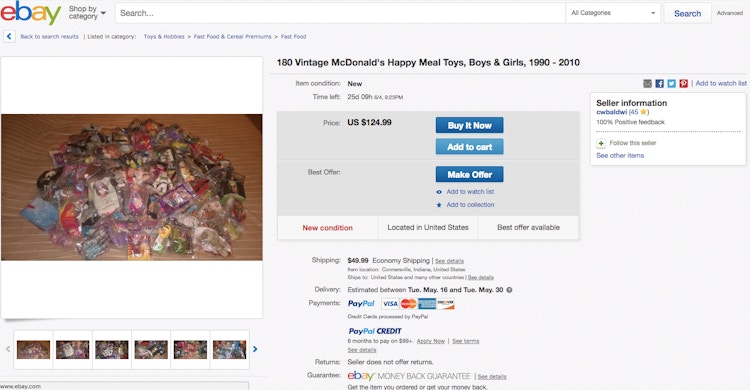750x390 pixels.
Task: Add to watch list under Make Offer
Action: 470,191
